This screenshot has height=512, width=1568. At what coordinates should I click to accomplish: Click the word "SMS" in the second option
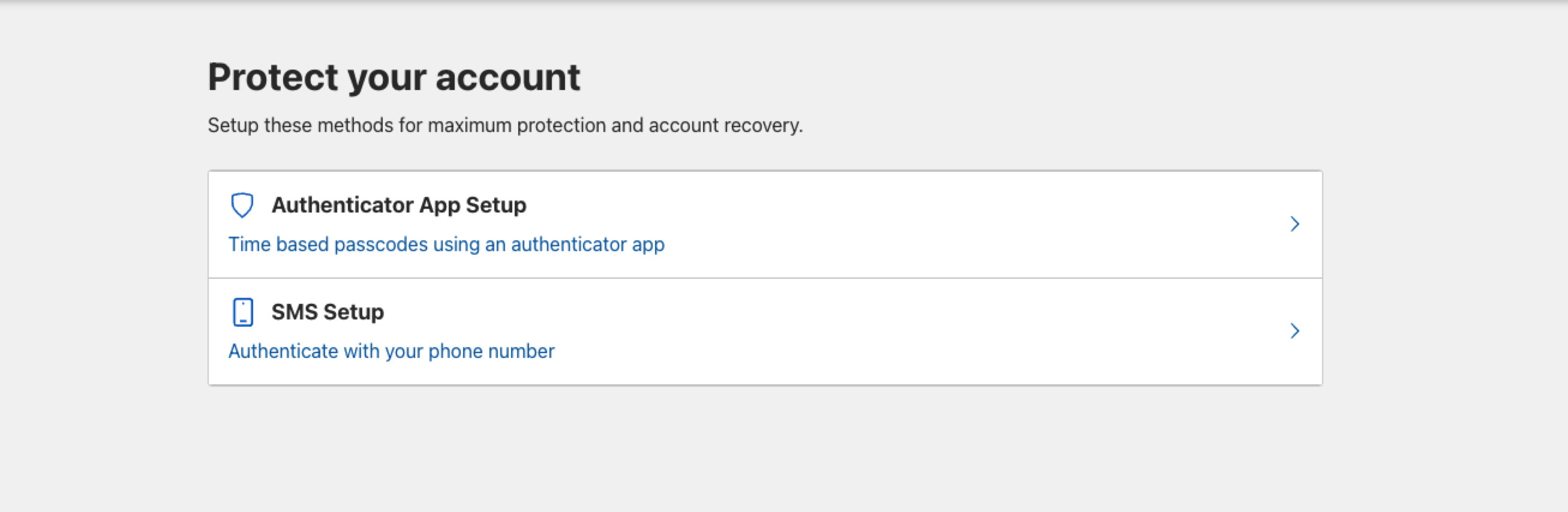[x=295, y=312]
